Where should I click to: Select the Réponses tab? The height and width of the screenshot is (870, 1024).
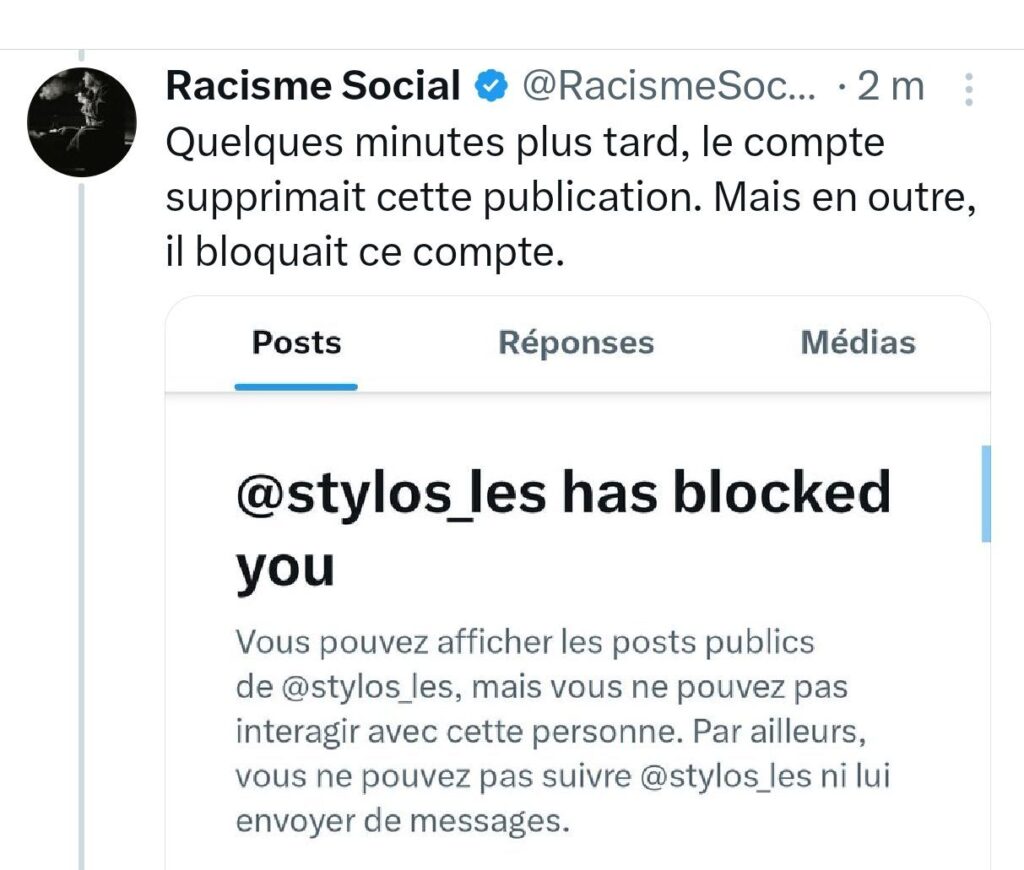[x=576, y=343]
